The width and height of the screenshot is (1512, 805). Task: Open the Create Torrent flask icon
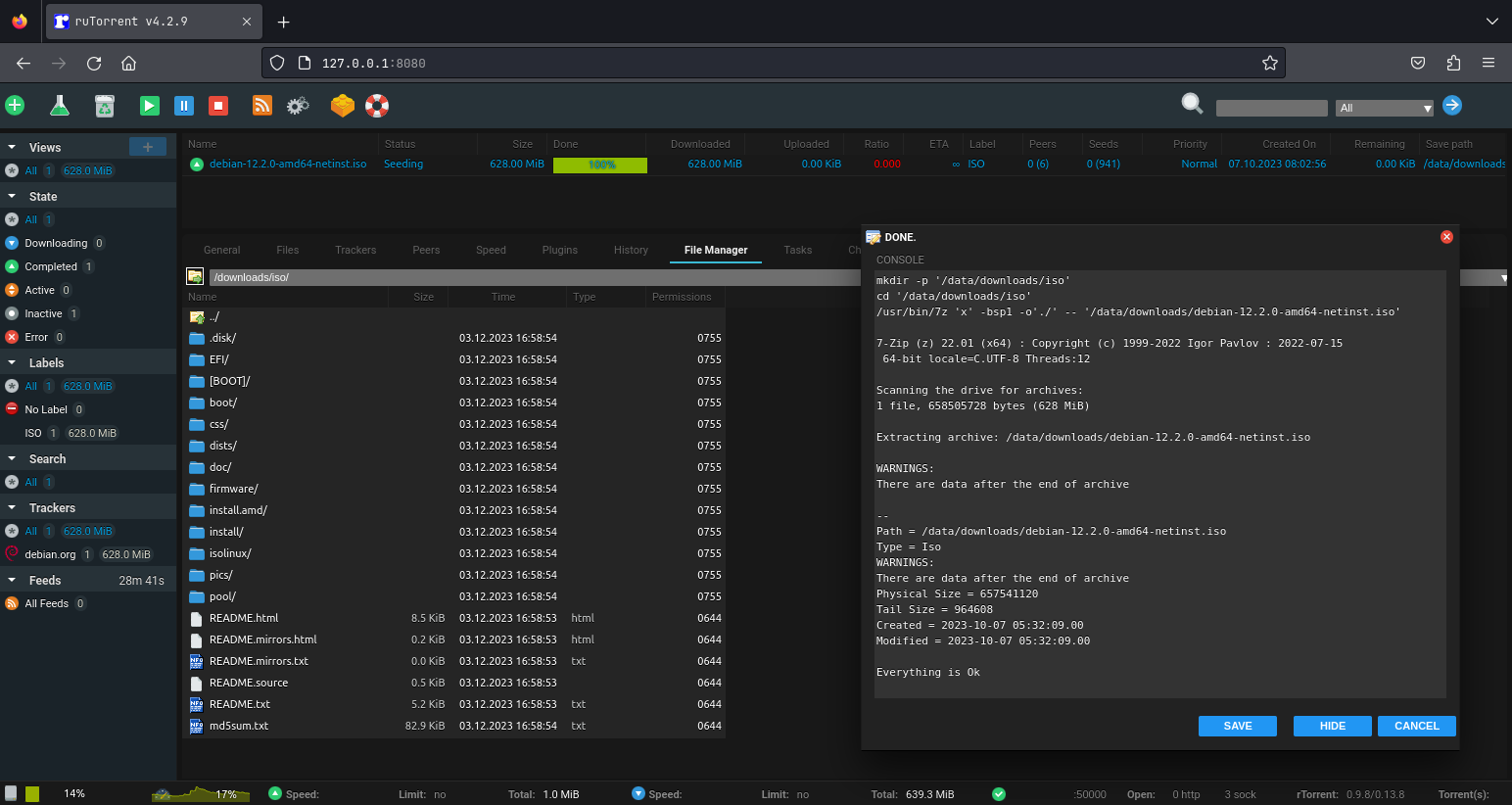click(x=60, y=105)
